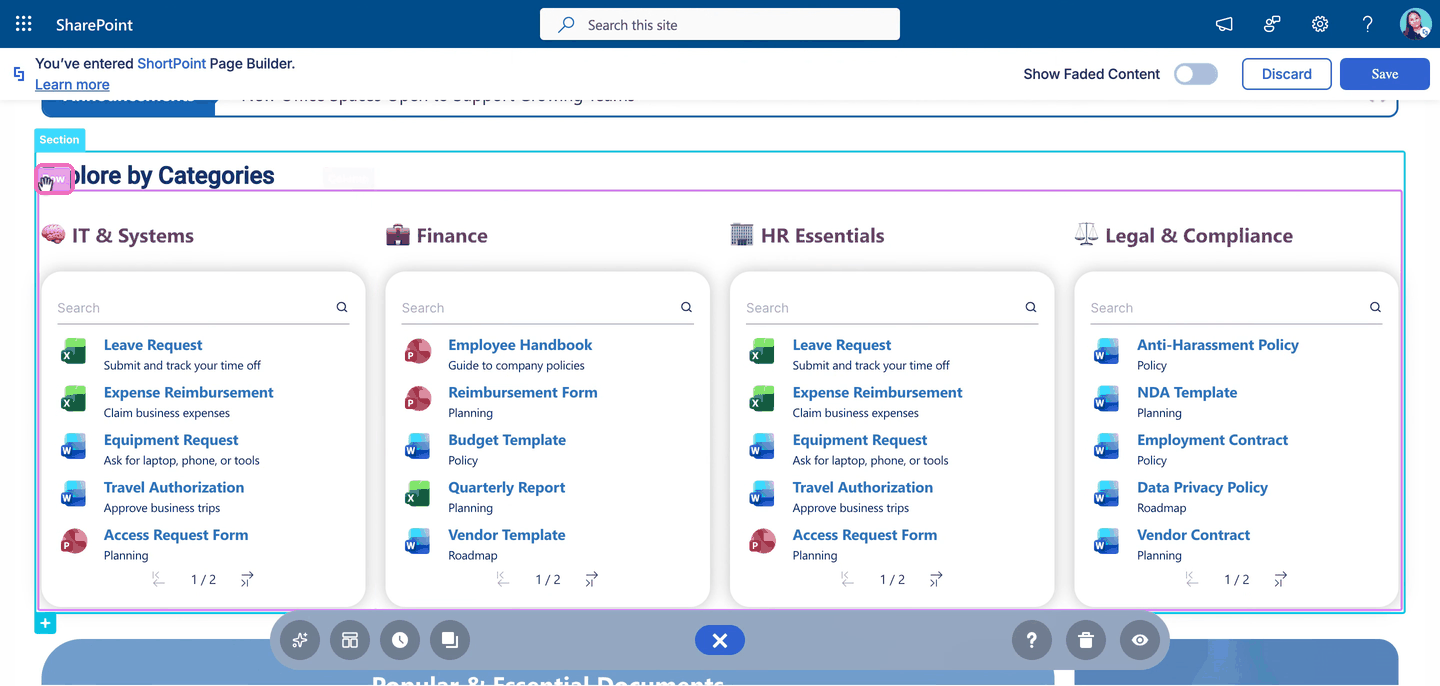Toggle the Show Faded Content switch
Screen dimensions: 1440x686
coord(1196,74)
